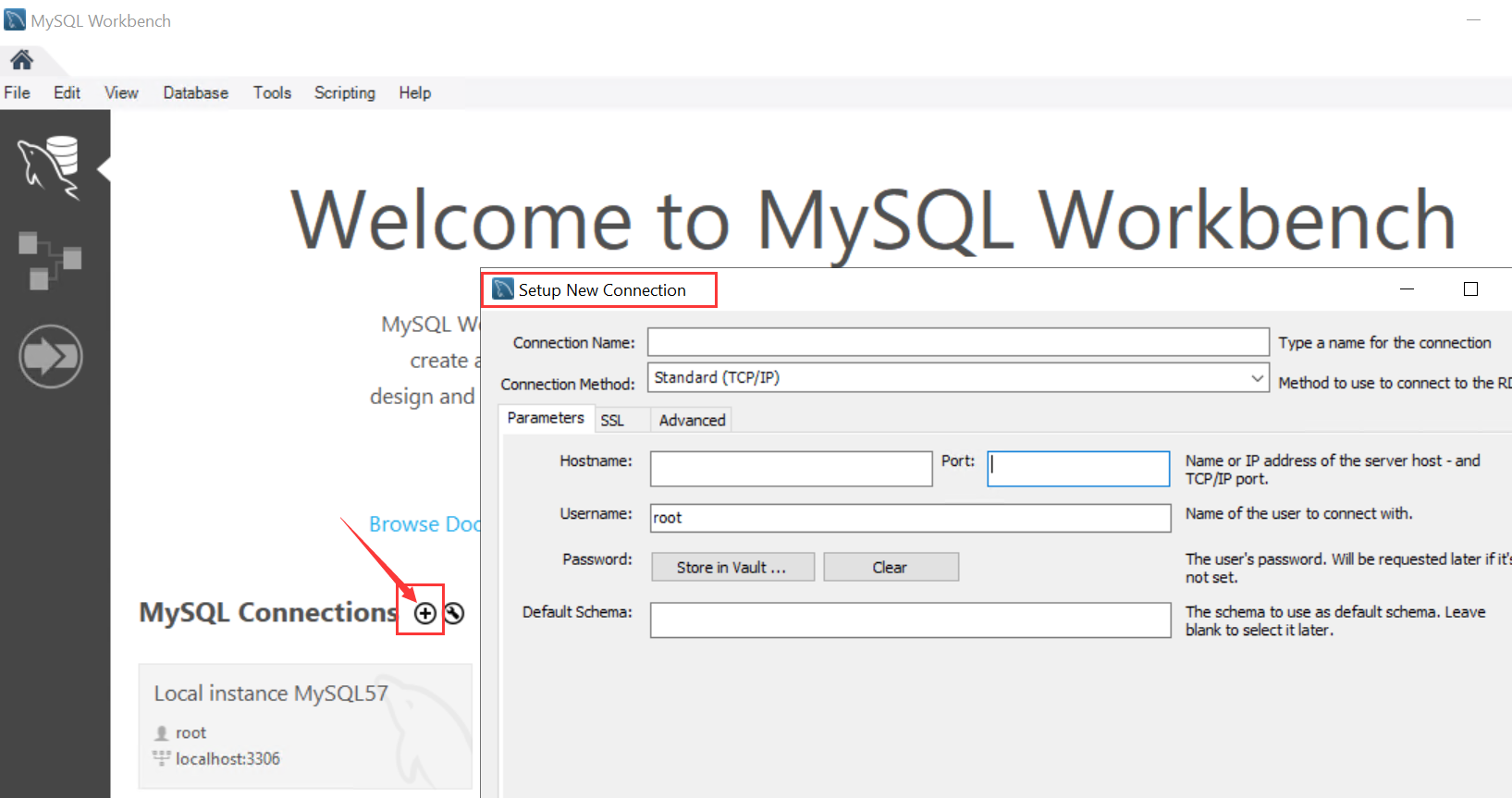The image size is (1512, 798).
Task: Open the Local instance MySQL57 connection tile
Action: pos(305,725)
